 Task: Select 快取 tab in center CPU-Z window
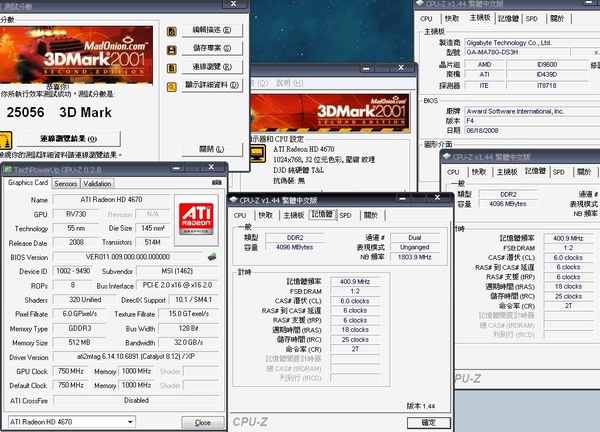266,215
